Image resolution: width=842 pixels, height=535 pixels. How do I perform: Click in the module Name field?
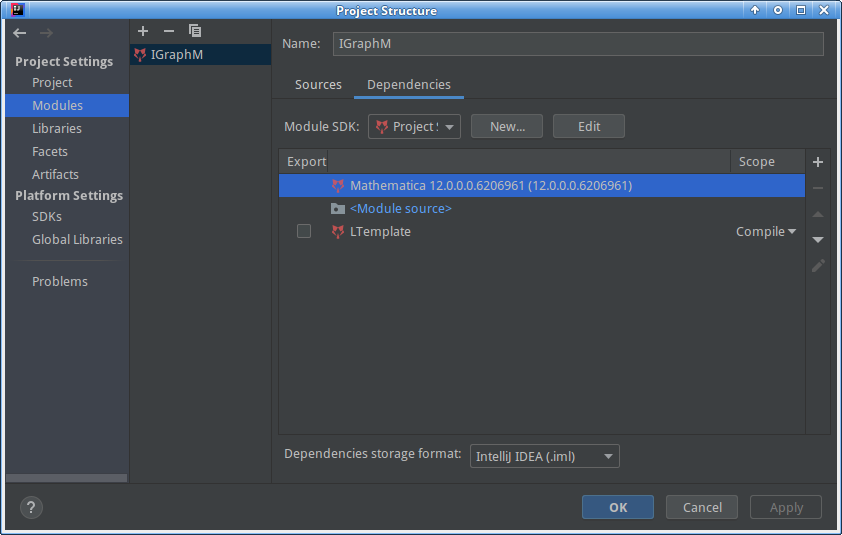click(x=577, y=44)
